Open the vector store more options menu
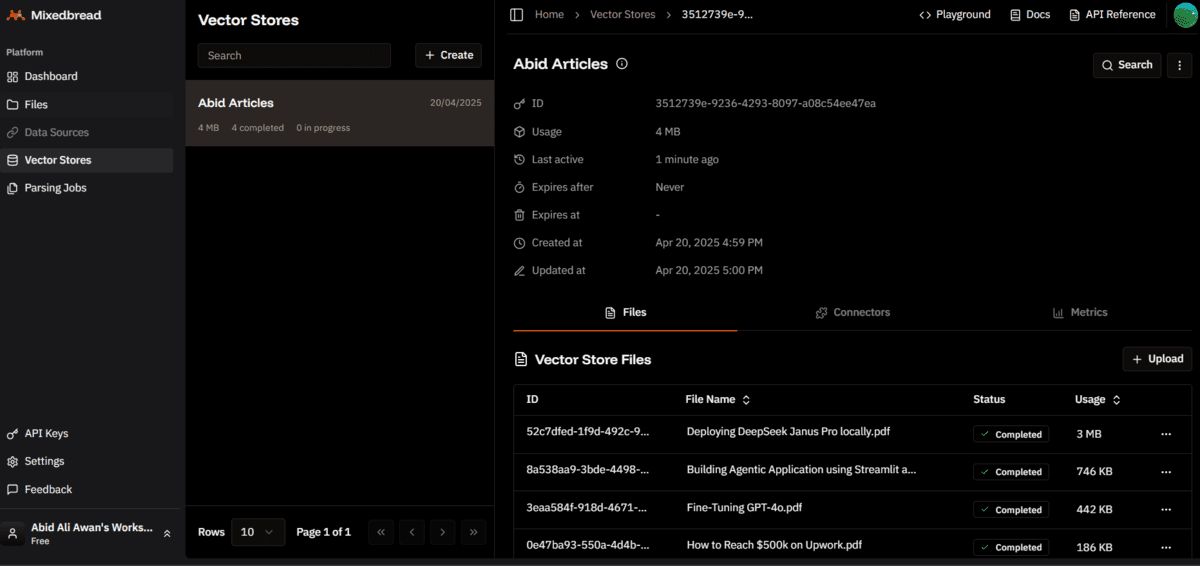Image resolution: width=1200 pixels, height=566 pixels. (x=1180, y=65)
